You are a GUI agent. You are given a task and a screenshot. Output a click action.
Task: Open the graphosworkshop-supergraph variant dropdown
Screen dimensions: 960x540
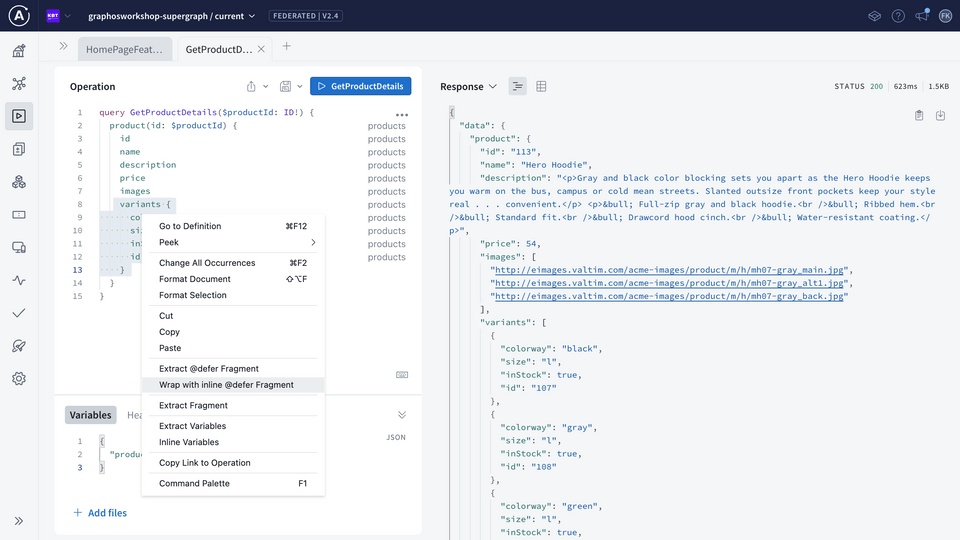171,16
